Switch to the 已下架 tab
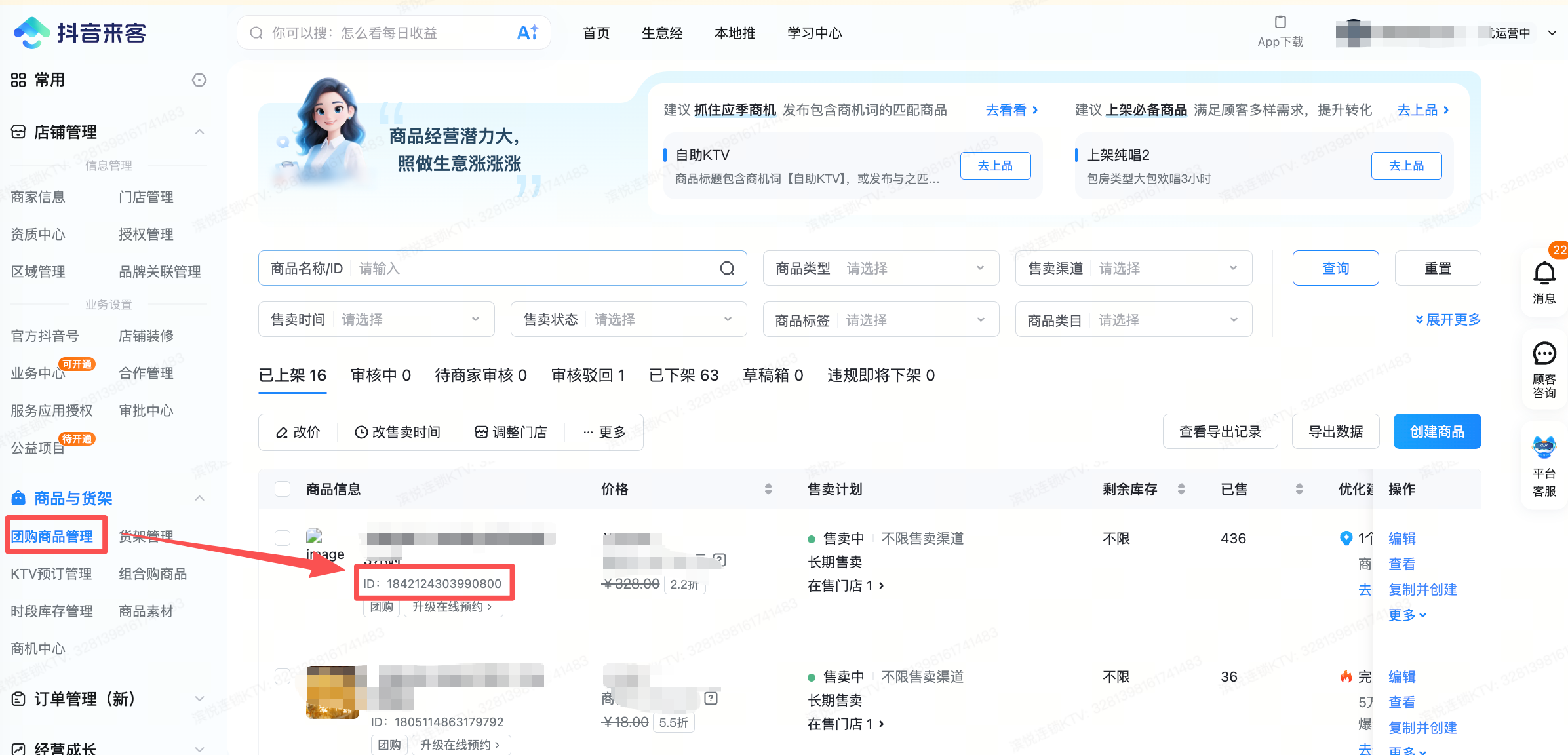The image size is (1568, 755). pyautogui.click(x=684, y=375)
